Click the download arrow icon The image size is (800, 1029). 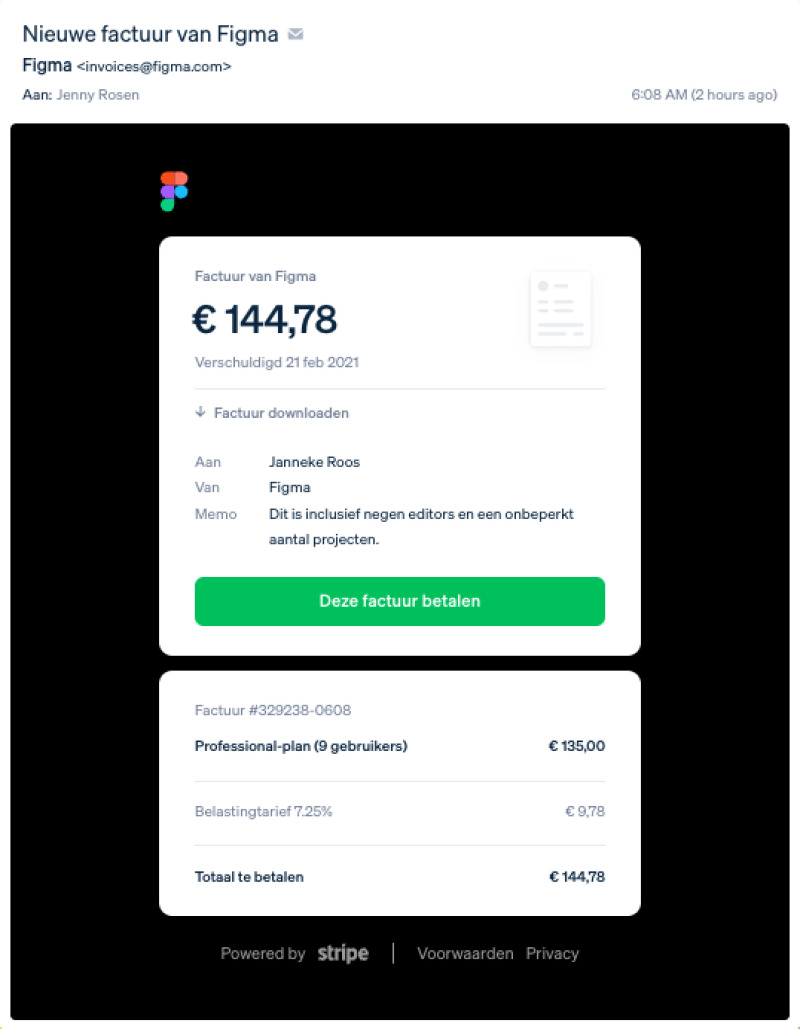(x=201, y=412)
